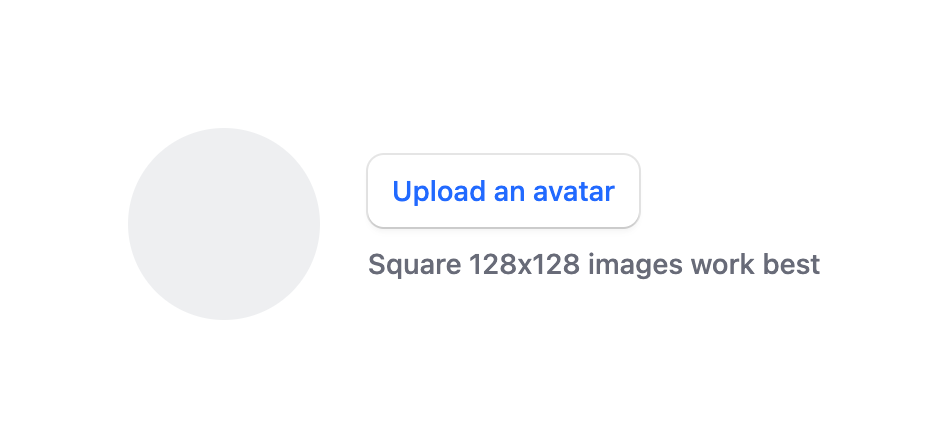This screenshot has height=448, width=948.
Task: Click the gray circular avatar placeholder
Action: 224,224
